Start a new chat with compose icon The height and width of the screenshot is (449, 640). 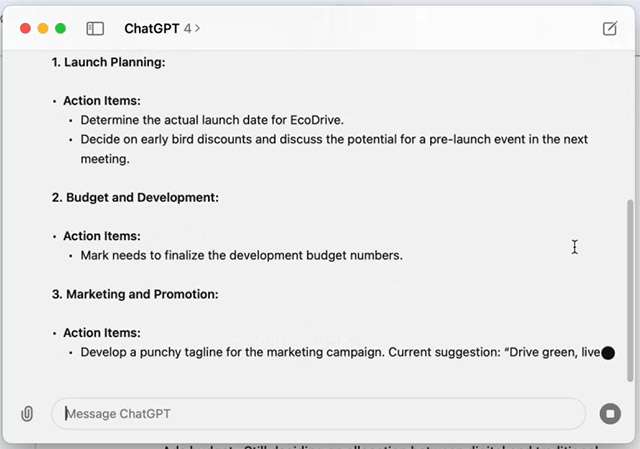click(x=610, y=29)
